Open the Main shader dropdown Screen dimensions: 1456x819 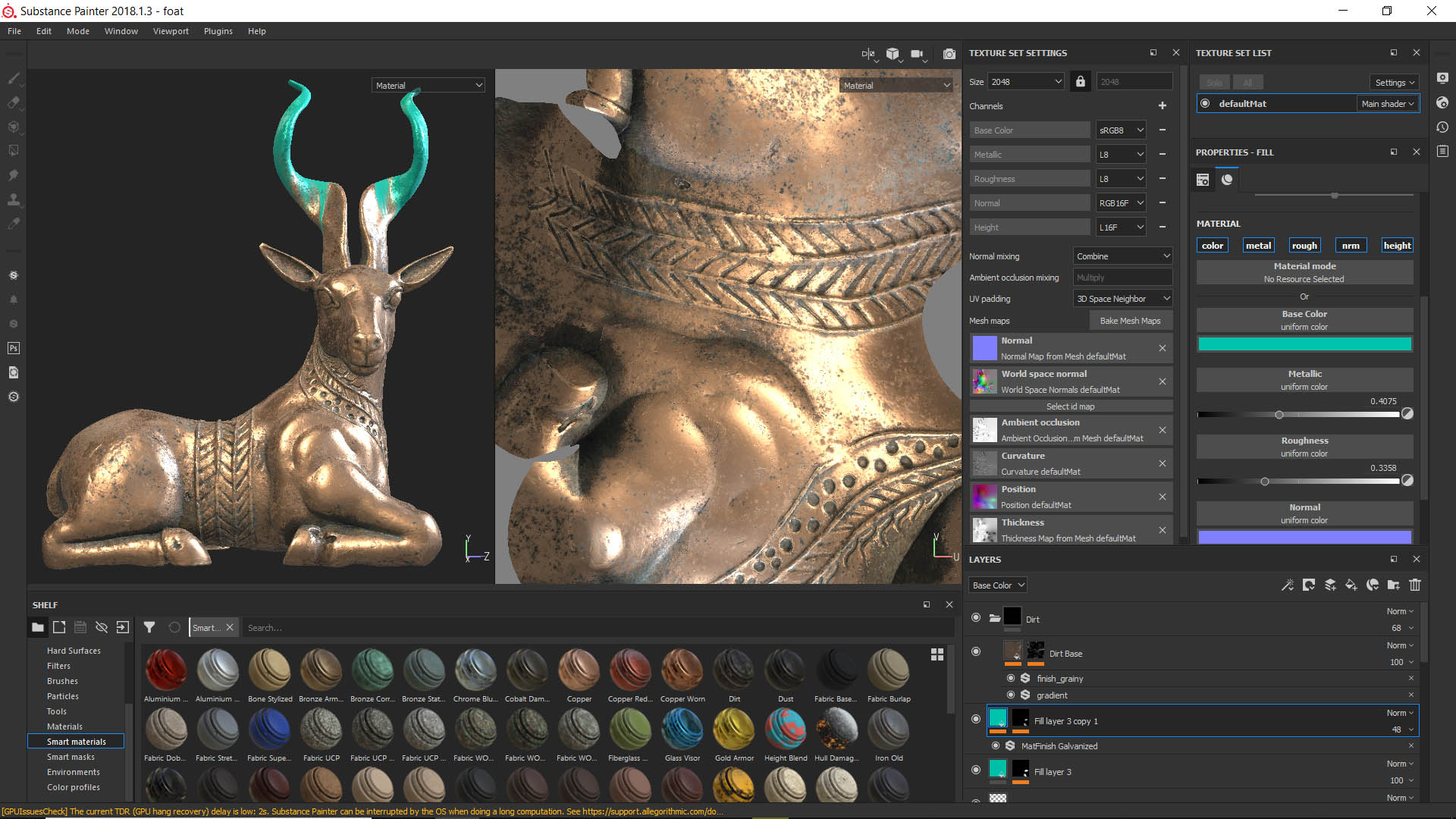tap(1387, 103)
